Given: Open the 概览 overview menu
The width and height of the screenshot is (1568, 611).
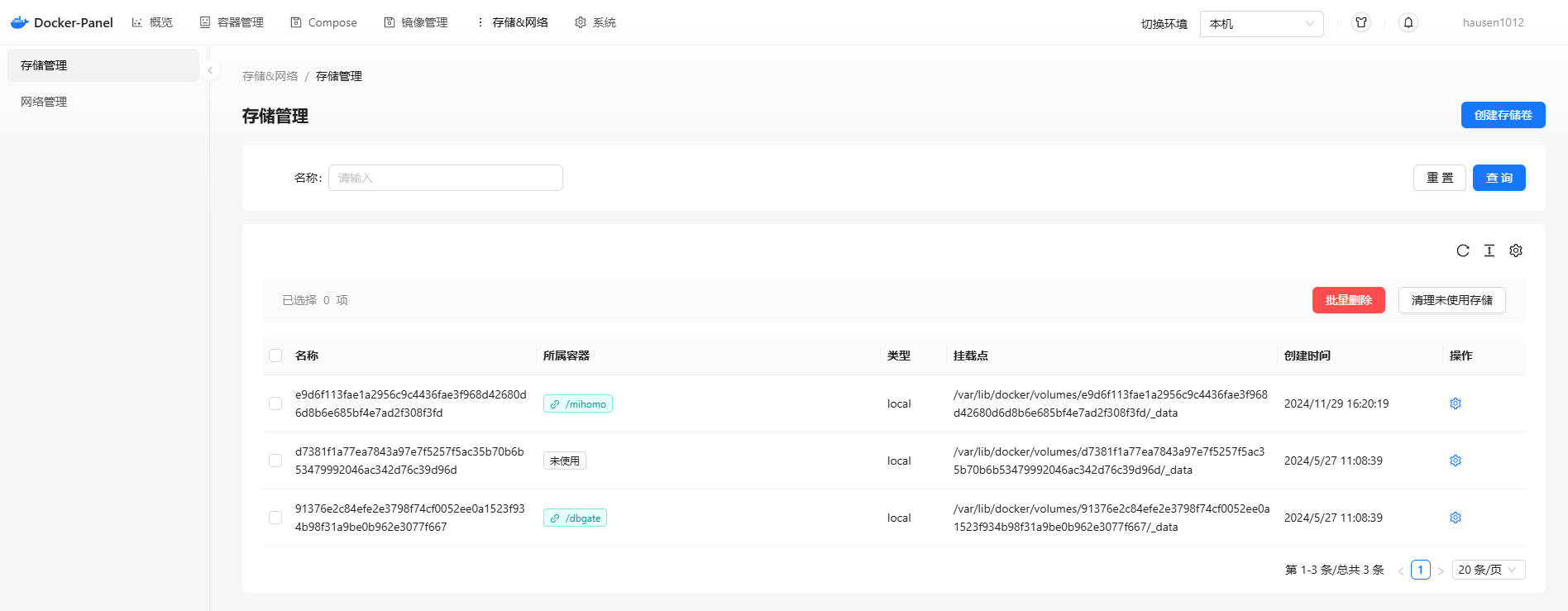Looking at the screenshot, I should tap(152, 22).
